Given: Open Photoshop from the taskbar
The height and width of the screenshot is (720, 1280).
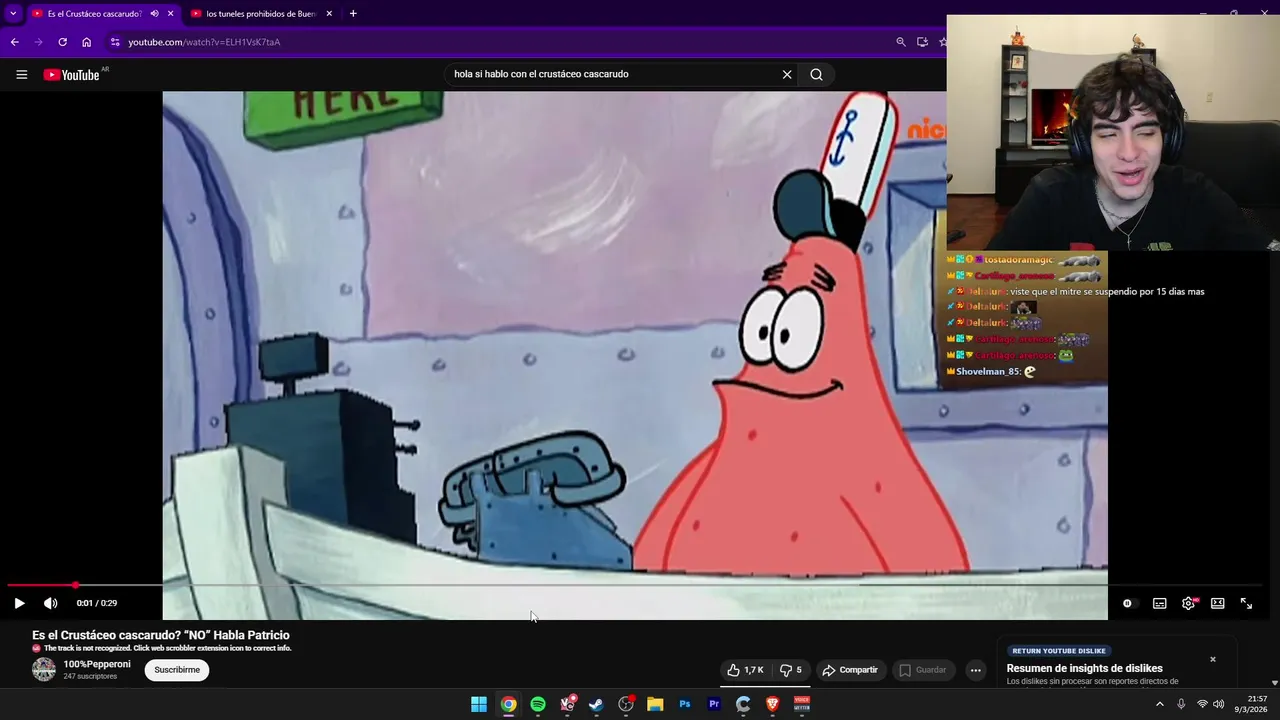Looking at the screenshot, I should click(x=685, y=704).
